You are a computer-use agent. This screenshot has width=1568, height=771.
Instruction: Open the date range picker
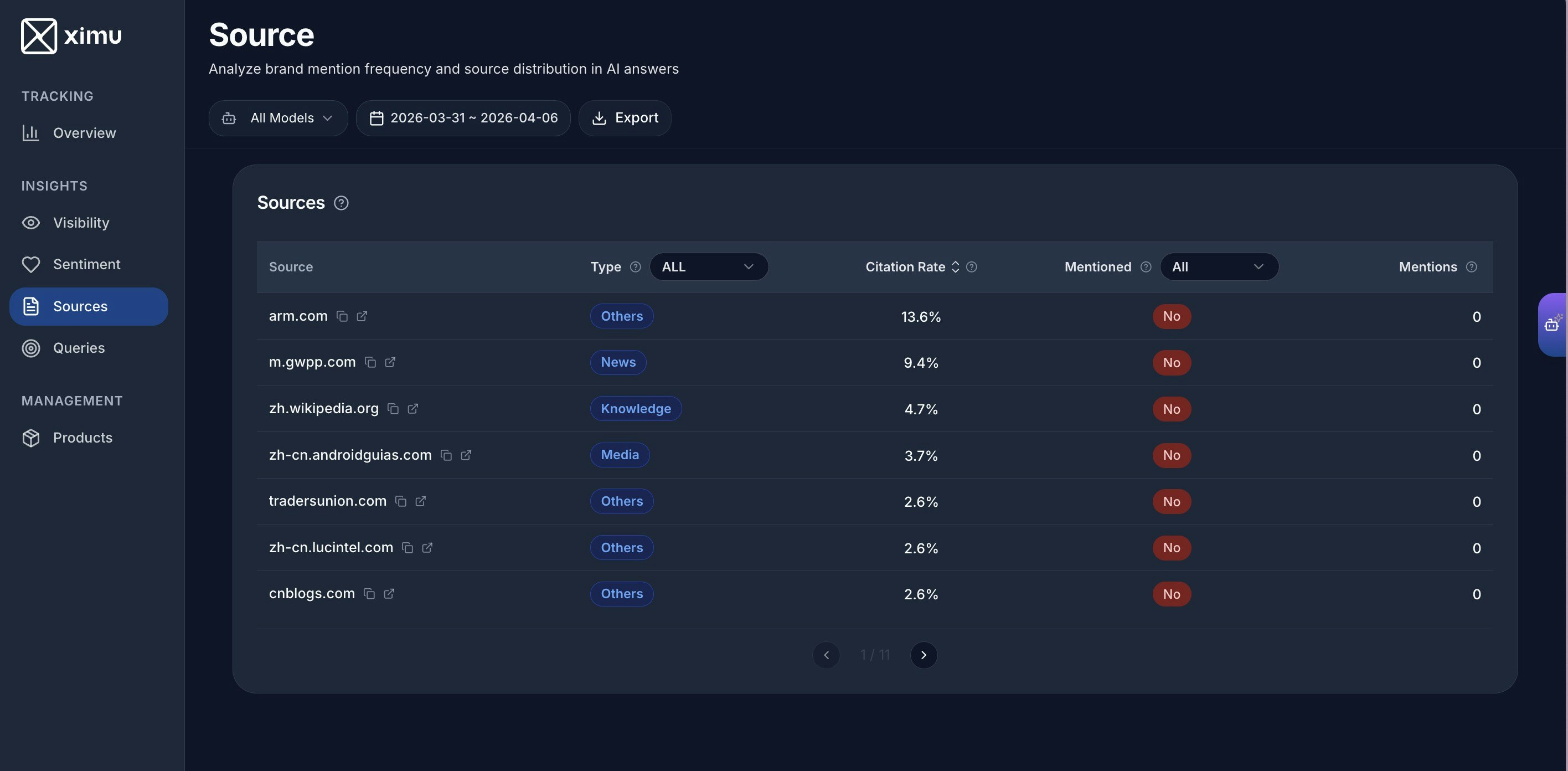(463, 118)
